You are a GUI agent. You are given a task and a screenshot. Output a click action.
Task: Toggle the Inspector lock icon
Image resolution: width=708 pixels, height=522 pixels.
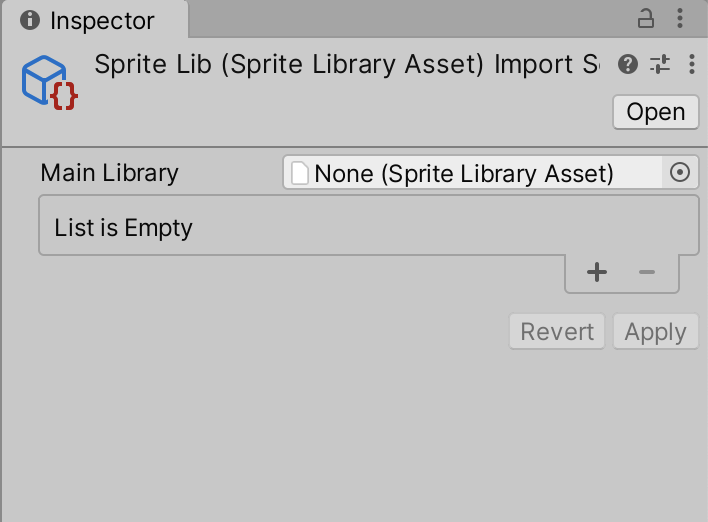pos(646,19)
